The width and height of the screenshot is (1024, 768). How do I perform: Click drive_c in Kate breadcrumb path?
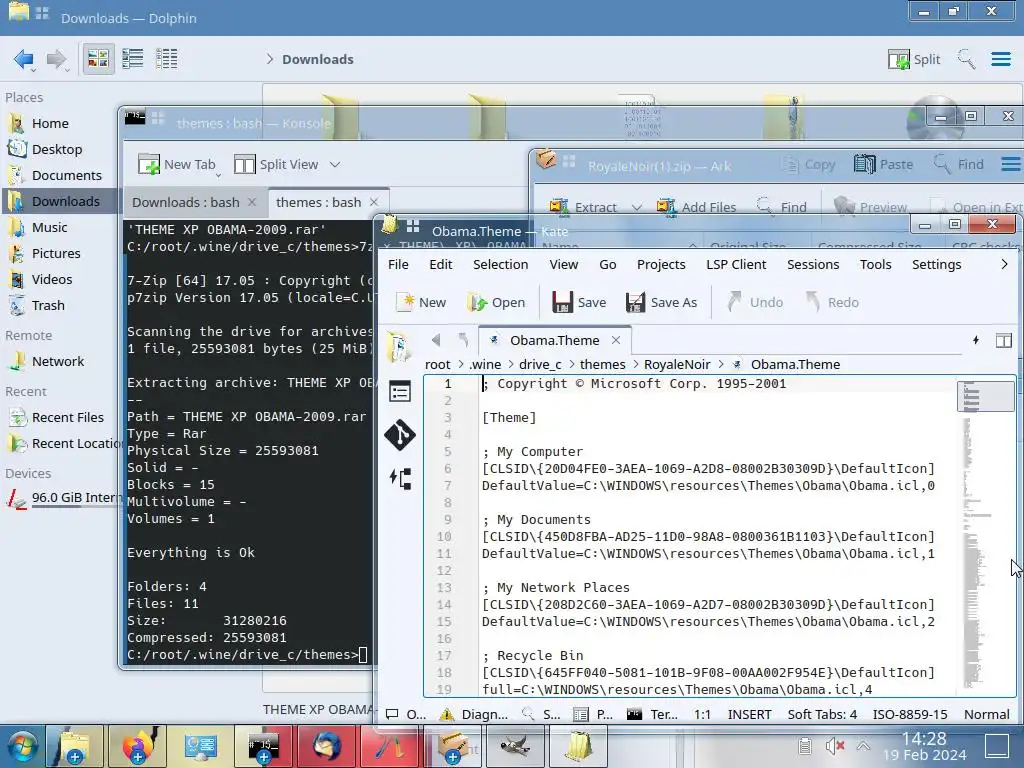point(540,364)
